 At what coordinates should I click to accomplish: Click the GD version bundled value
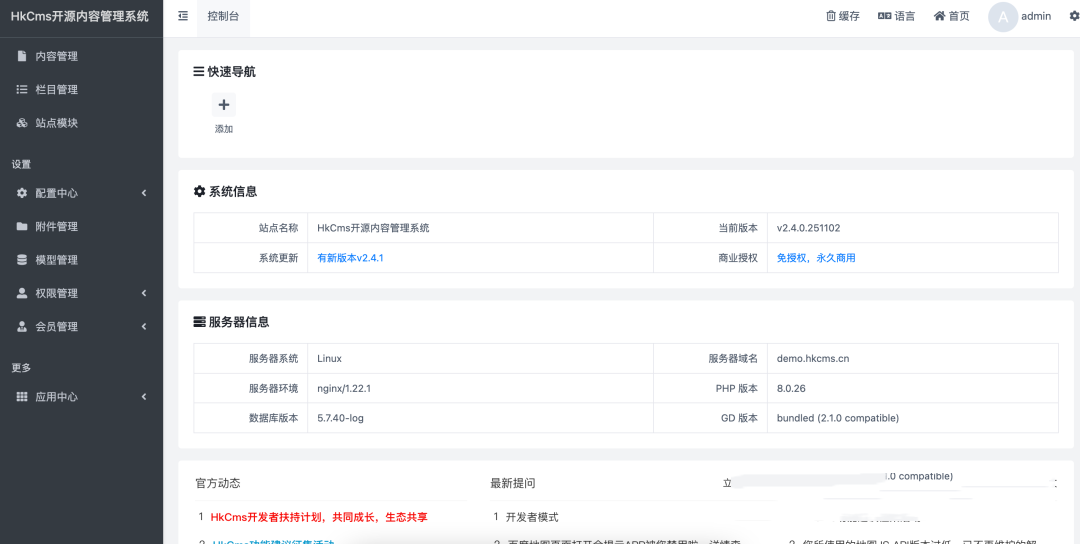point(838,418)
